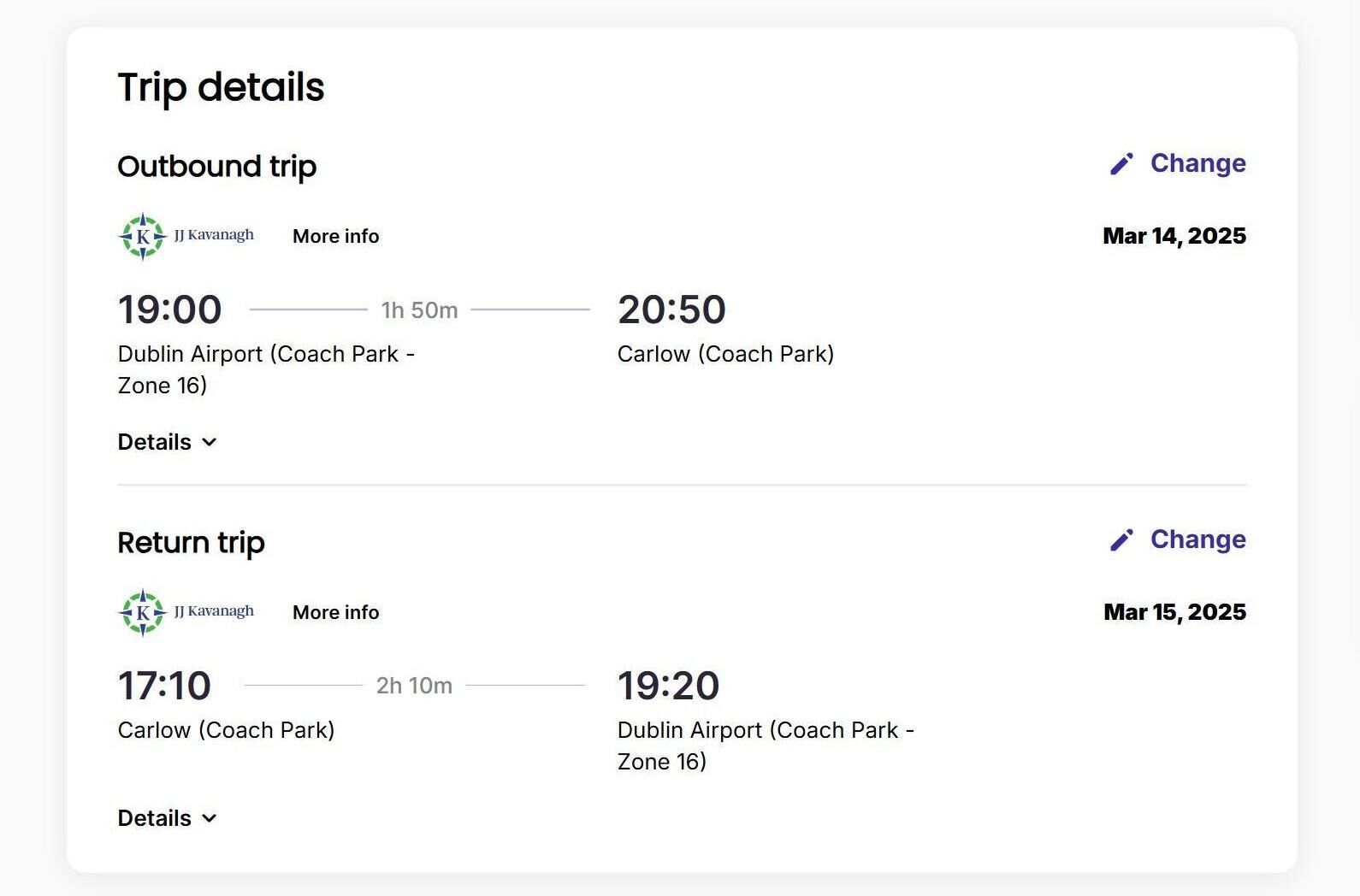Click the pencil icon beside outbound Change
Viewport: 1360px width, 896px height.
[1121, 164]
